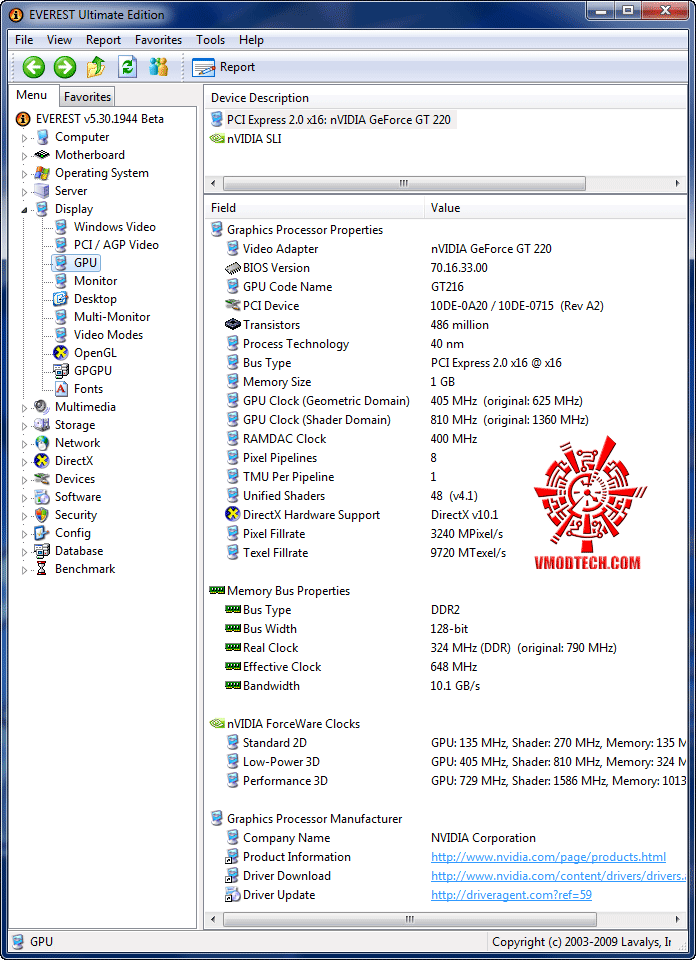
Task: Switch to the Menu tab
Action: coord(32,95)
